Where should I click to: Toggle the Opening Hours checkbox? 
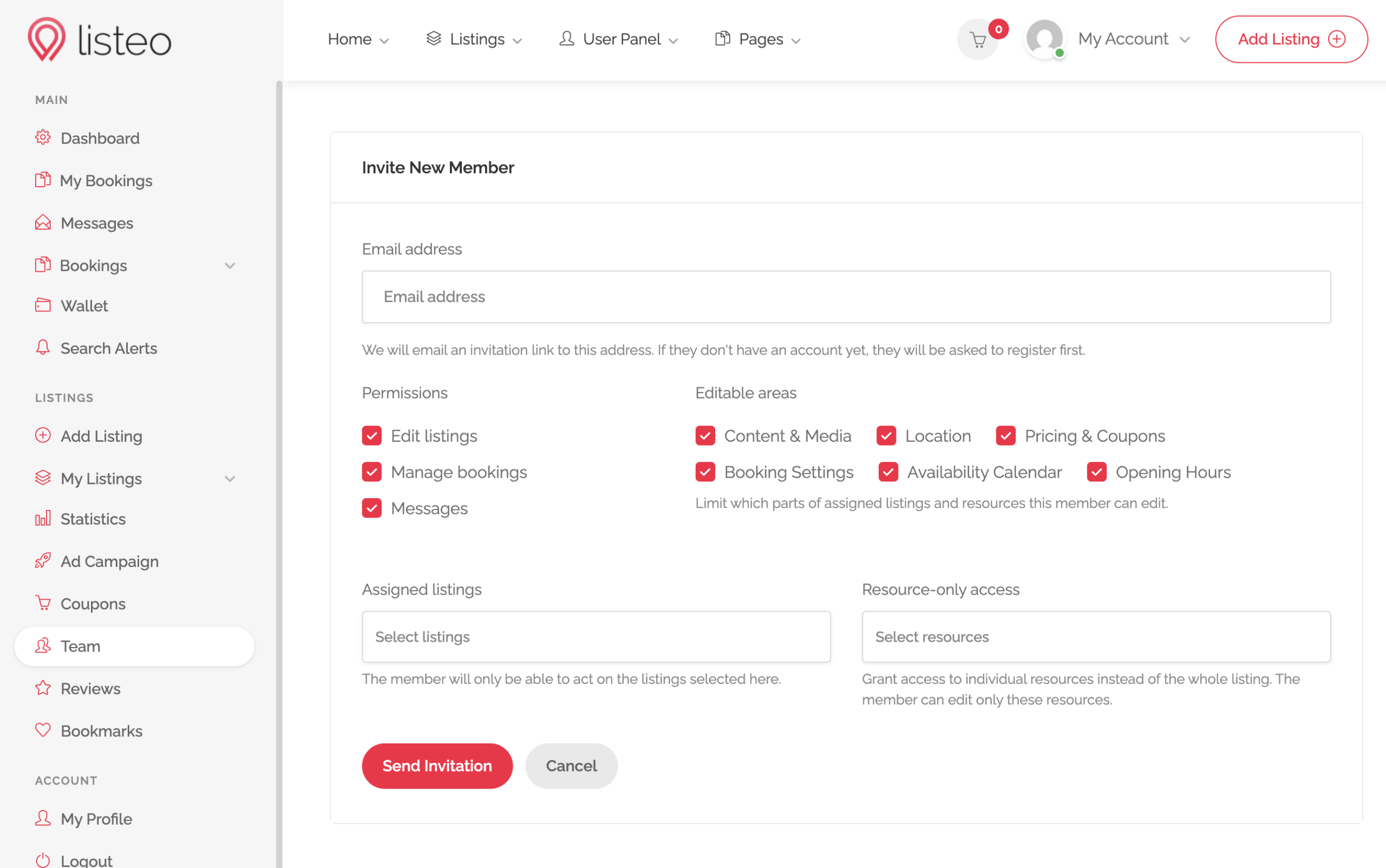[1097, 472]
